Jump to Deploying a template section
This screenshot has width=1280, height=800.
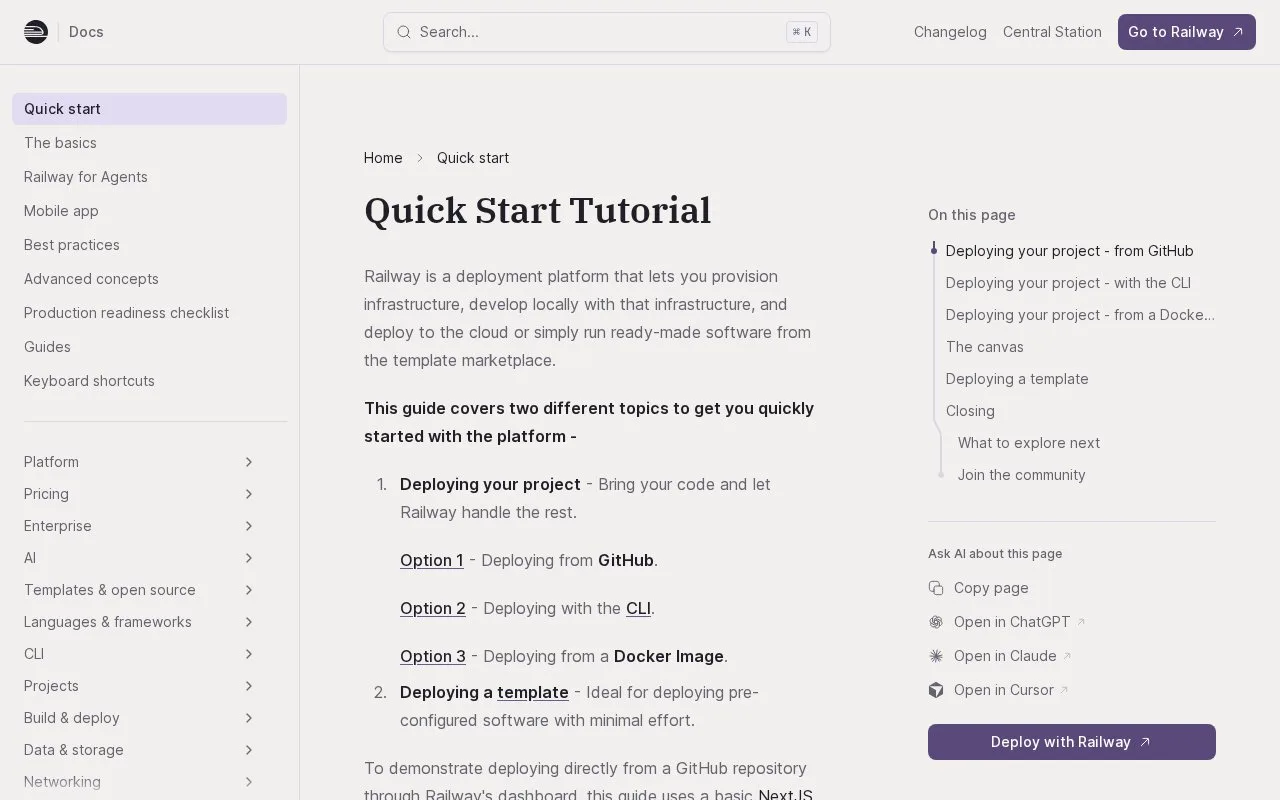click(1017, 379)
